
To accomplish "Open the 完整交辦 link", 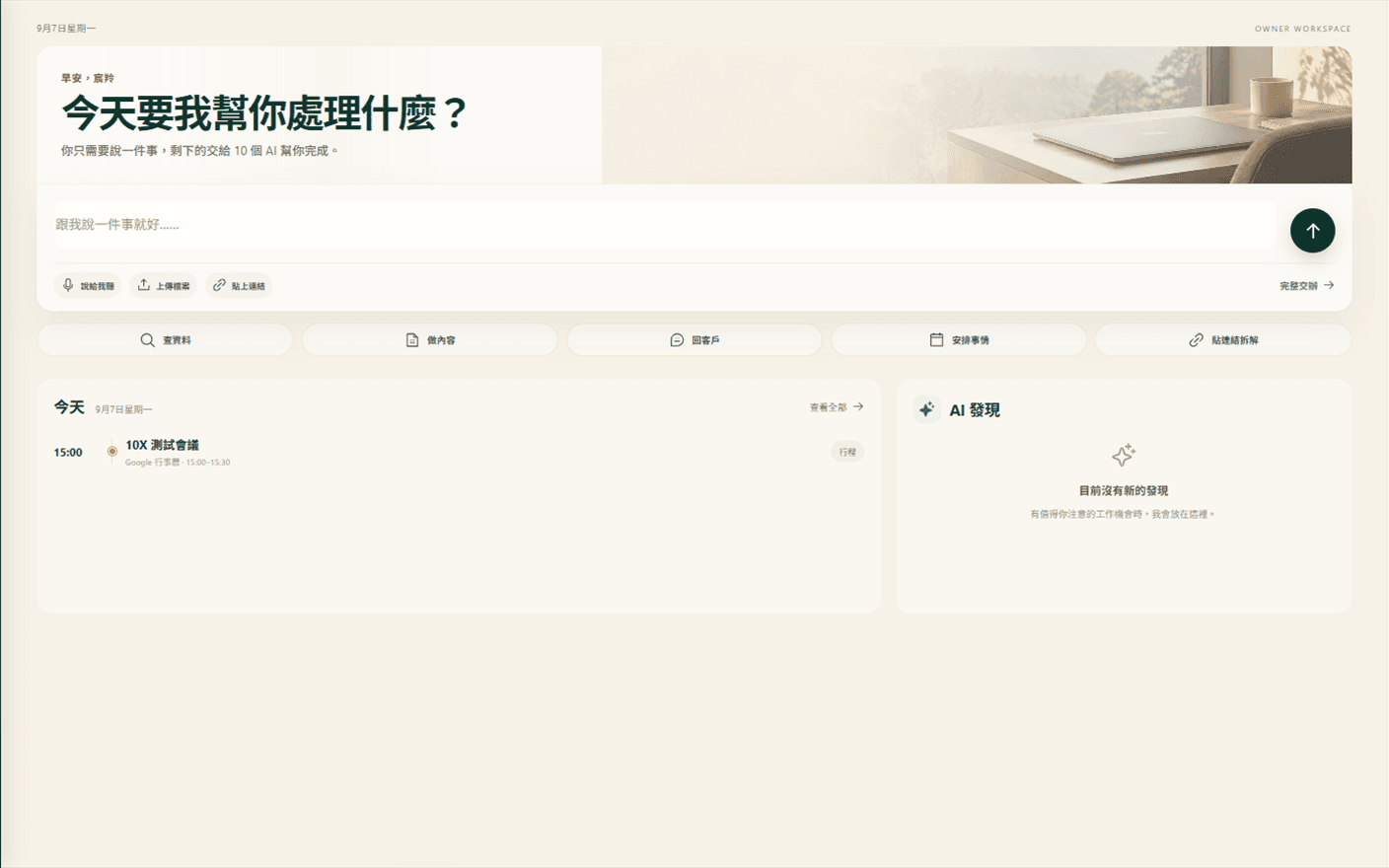I will tap(1306, 286).
